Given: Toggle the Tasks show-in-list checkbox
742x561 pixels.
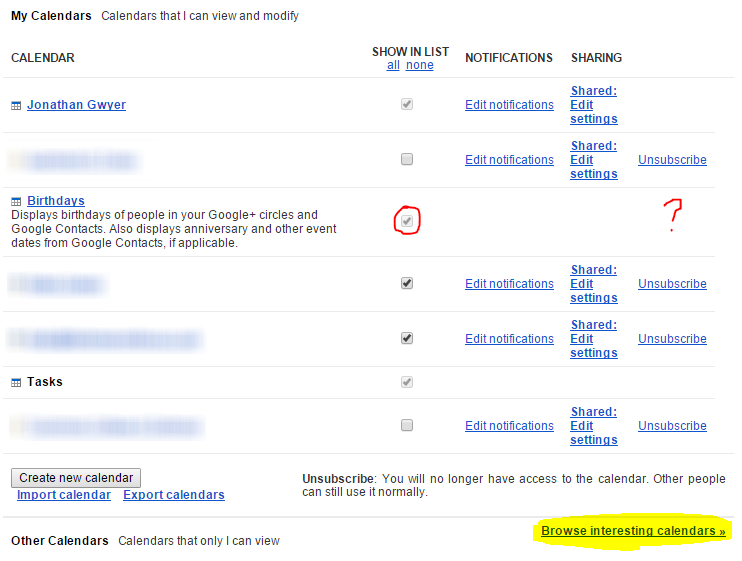Looking at the screenshot, I should point(406,382).
